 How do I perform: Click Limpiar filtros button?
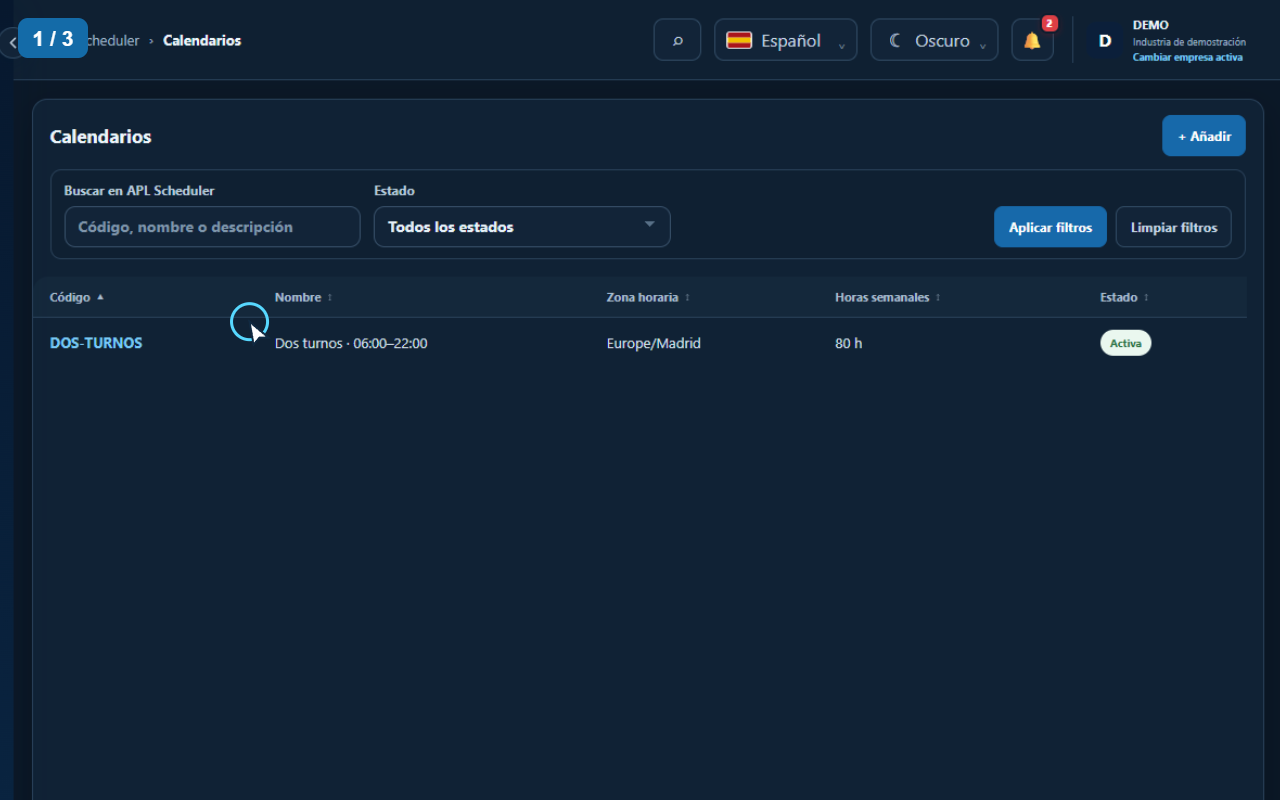point(1174,227)
